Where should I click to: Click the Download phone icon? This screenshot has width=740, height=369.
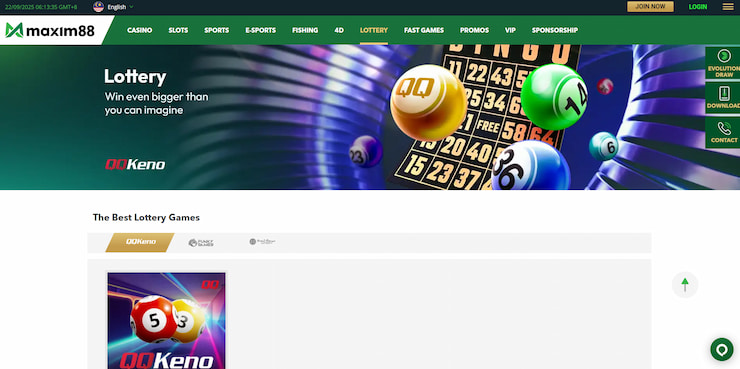[x=723, y=93]
